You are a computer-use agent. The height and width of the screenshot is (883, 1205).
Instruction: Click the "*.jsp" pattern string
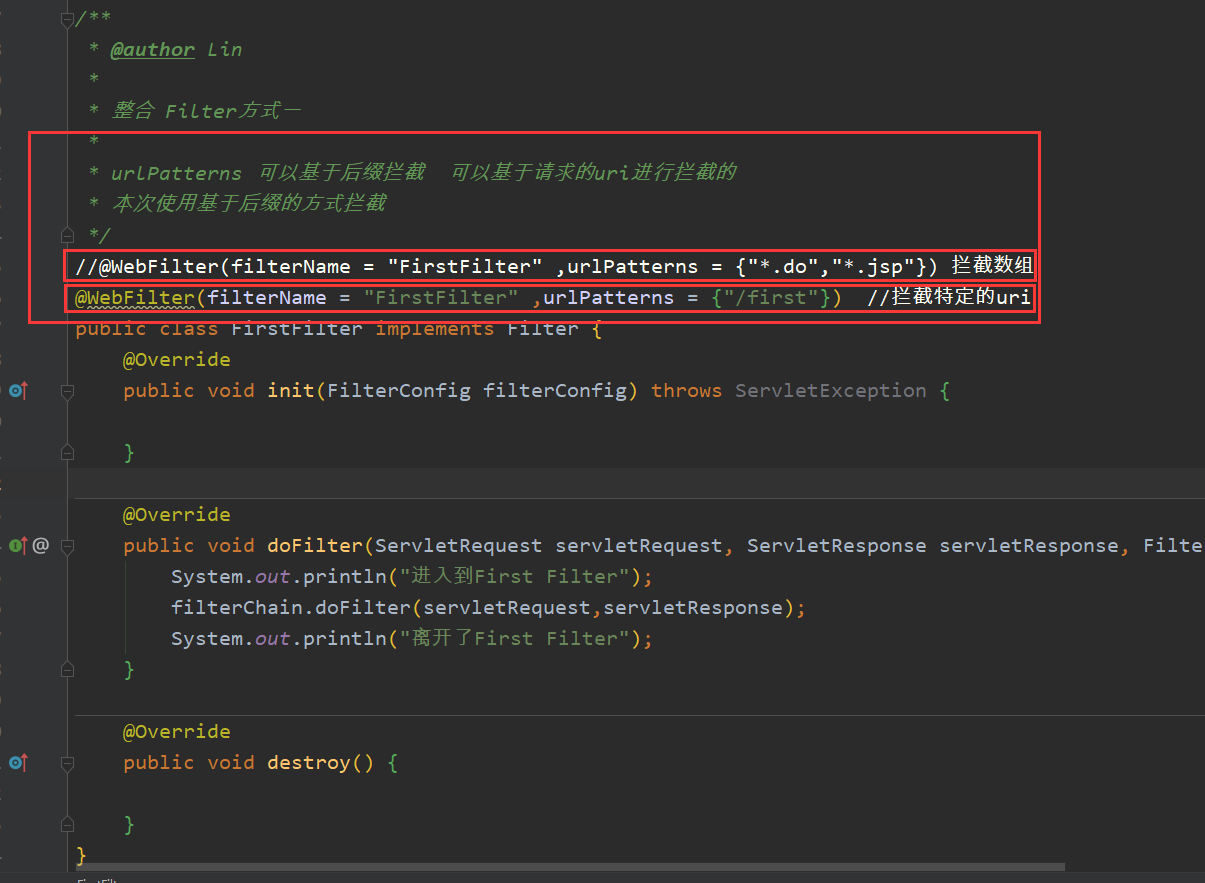[x=869, y=267]
